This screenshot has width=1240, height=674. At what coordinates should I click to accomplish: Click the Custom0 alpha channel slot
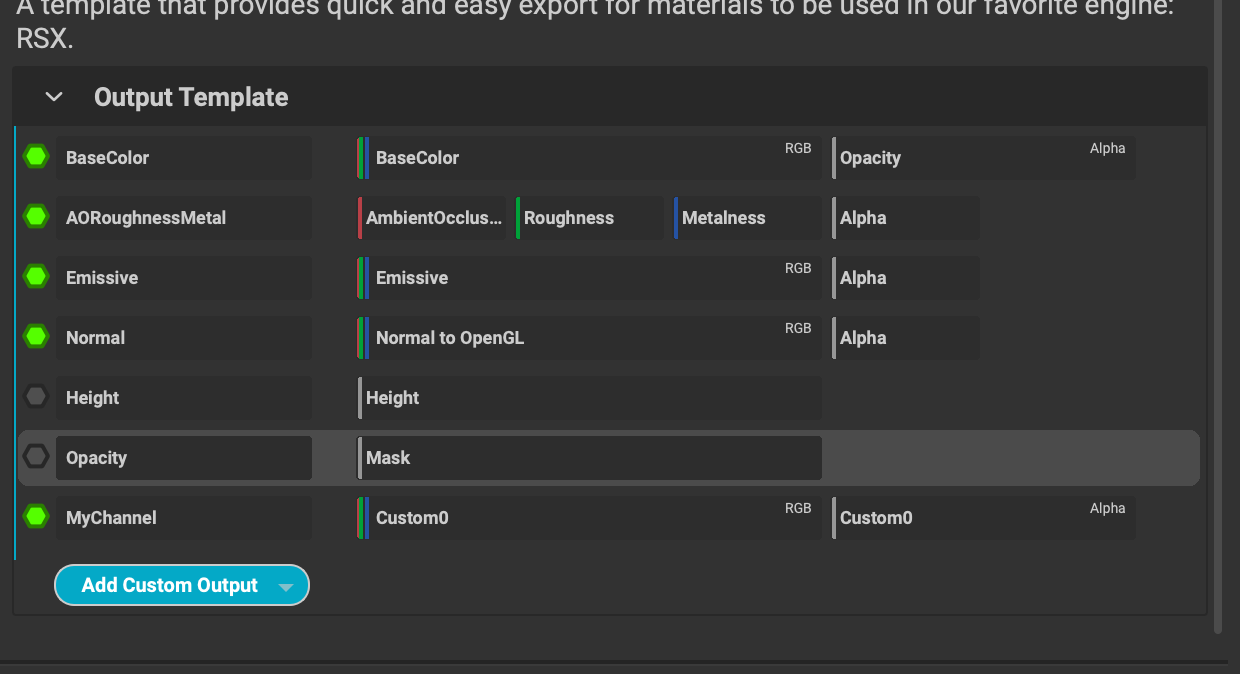point(984,518)
